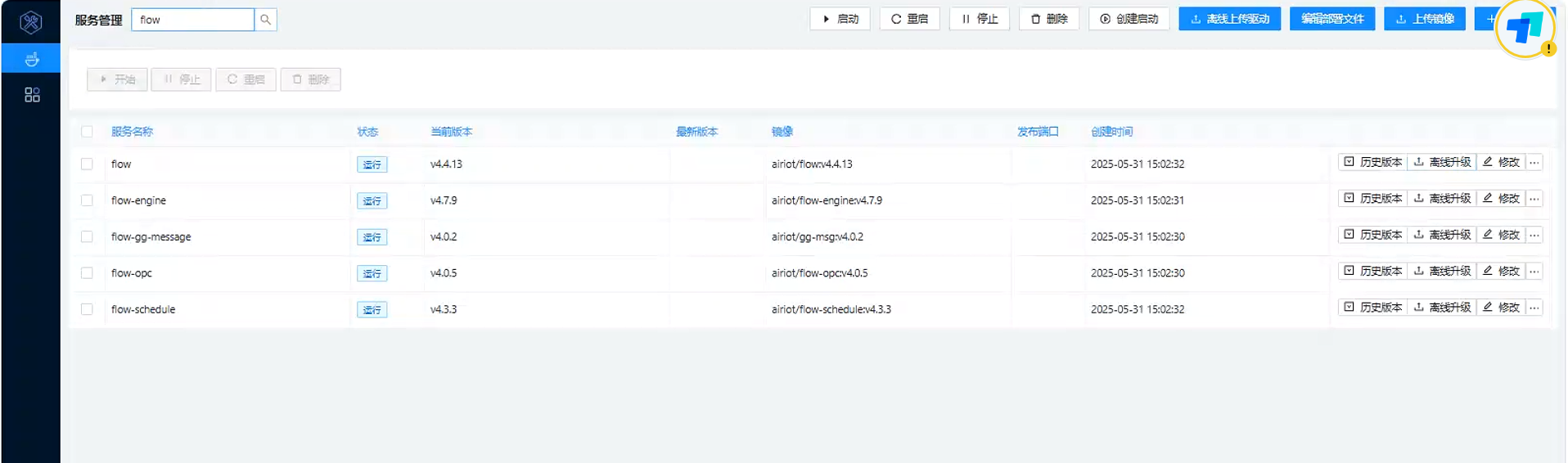Select service name flow-gg-message

coord(151,237)
